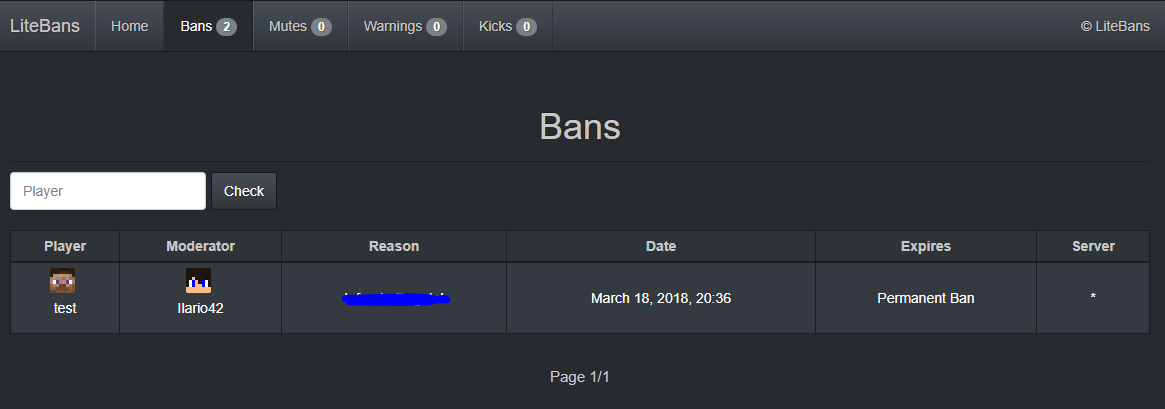1165x409 pixels.
Task: Click the Warnings count badge
Action: point(436,27)
